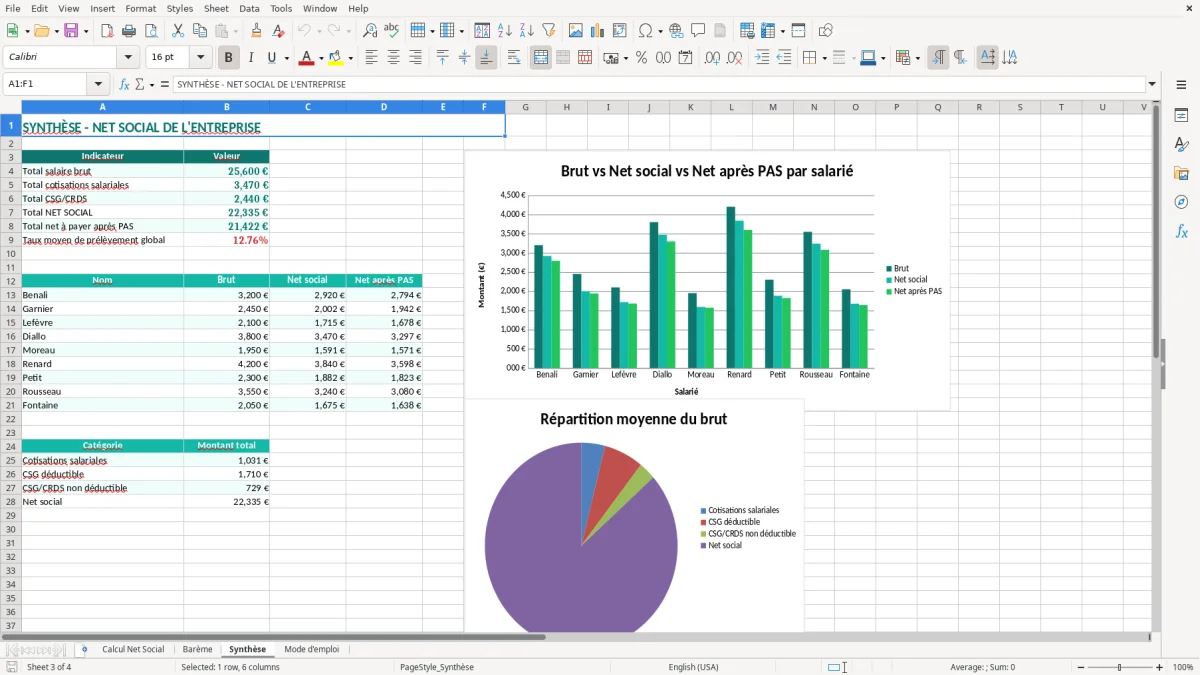Open the sidebar Gallery icon
This screenshot has height=675, width=1200.
pos(1181,174)
